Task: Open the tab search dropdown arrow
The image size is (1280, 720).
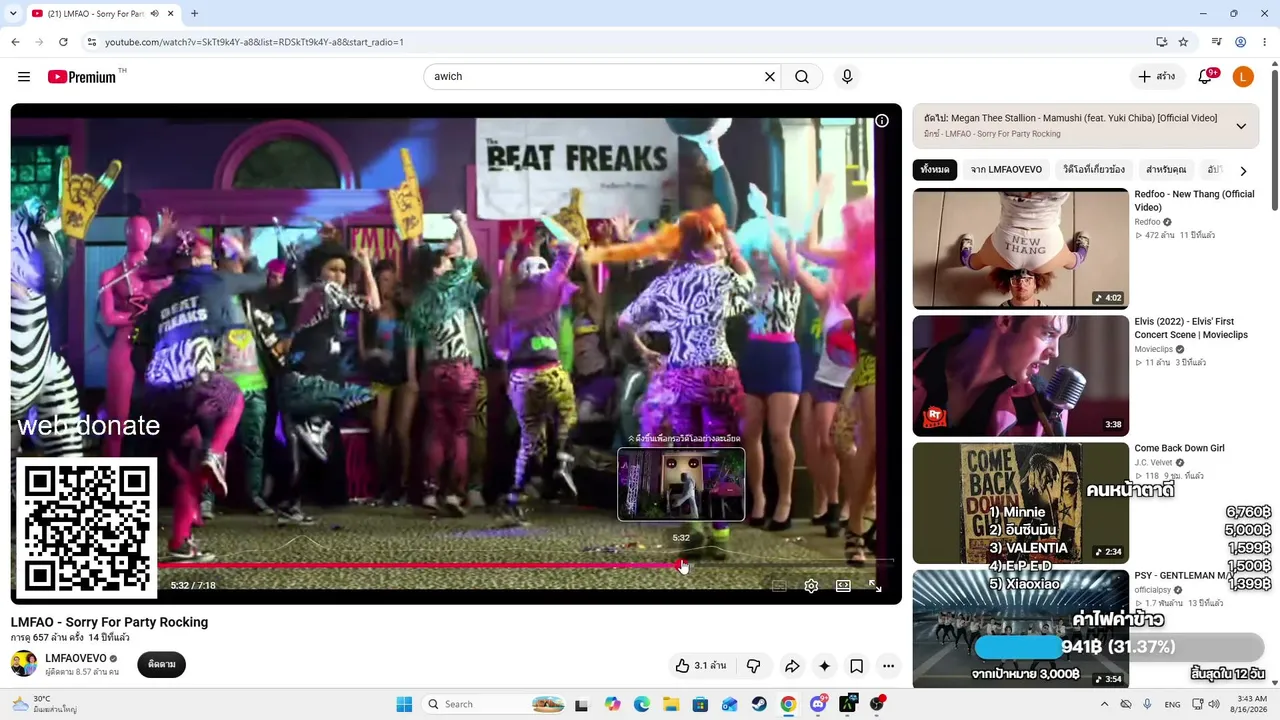Action: [x=13, y=14]
